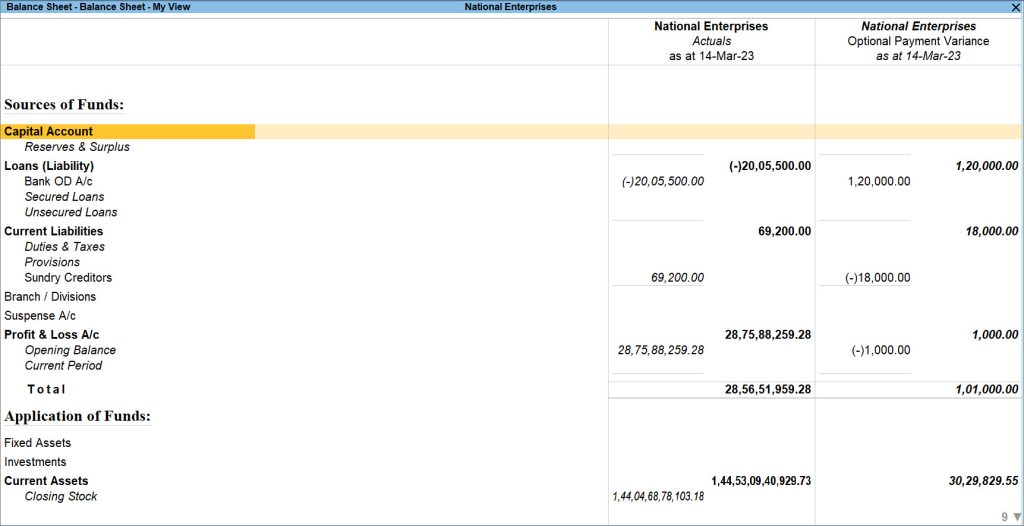Select the Fixed Assets row
The width and height of the screenshot is (1024, 526).
pos(37,443)
